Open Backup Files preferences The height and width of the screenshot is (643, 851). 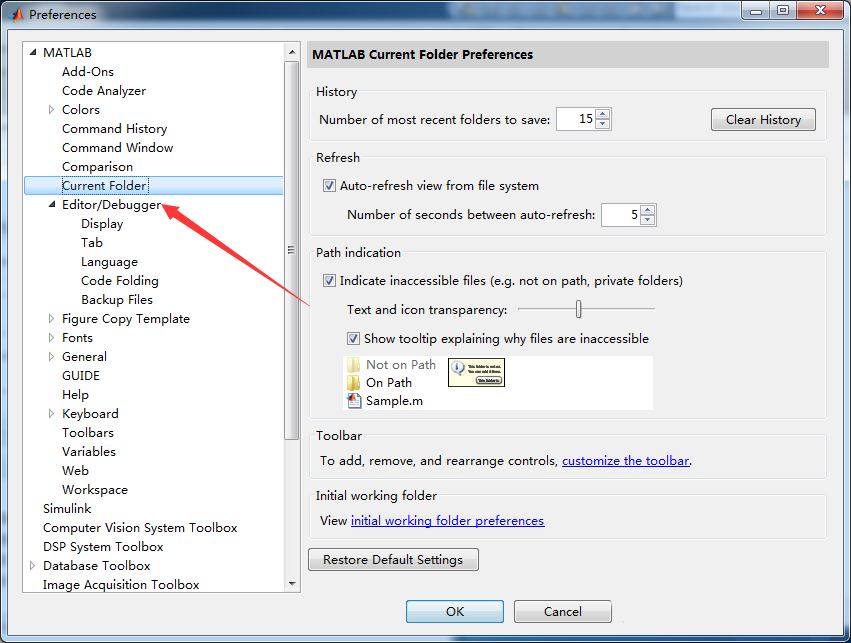pos(117,300)
